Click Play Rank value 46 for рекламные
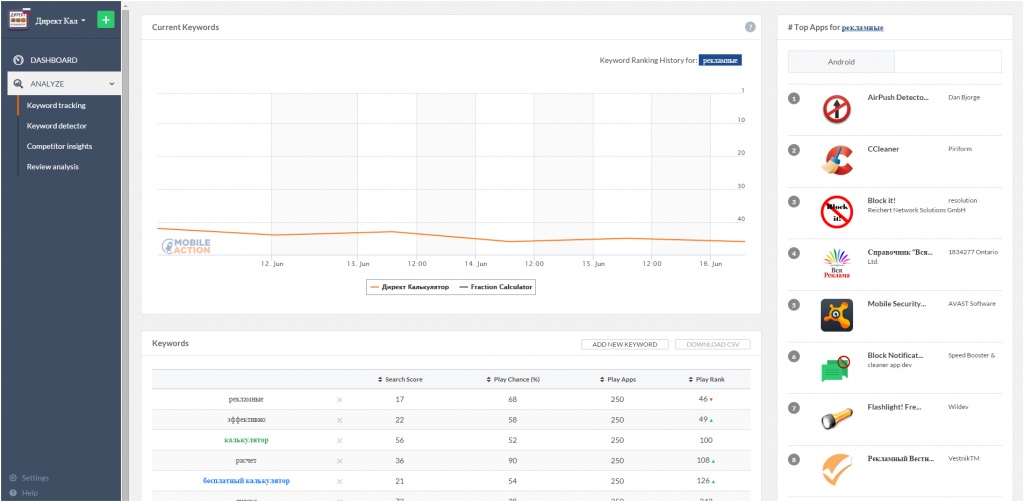 click(x=703, y=399)
